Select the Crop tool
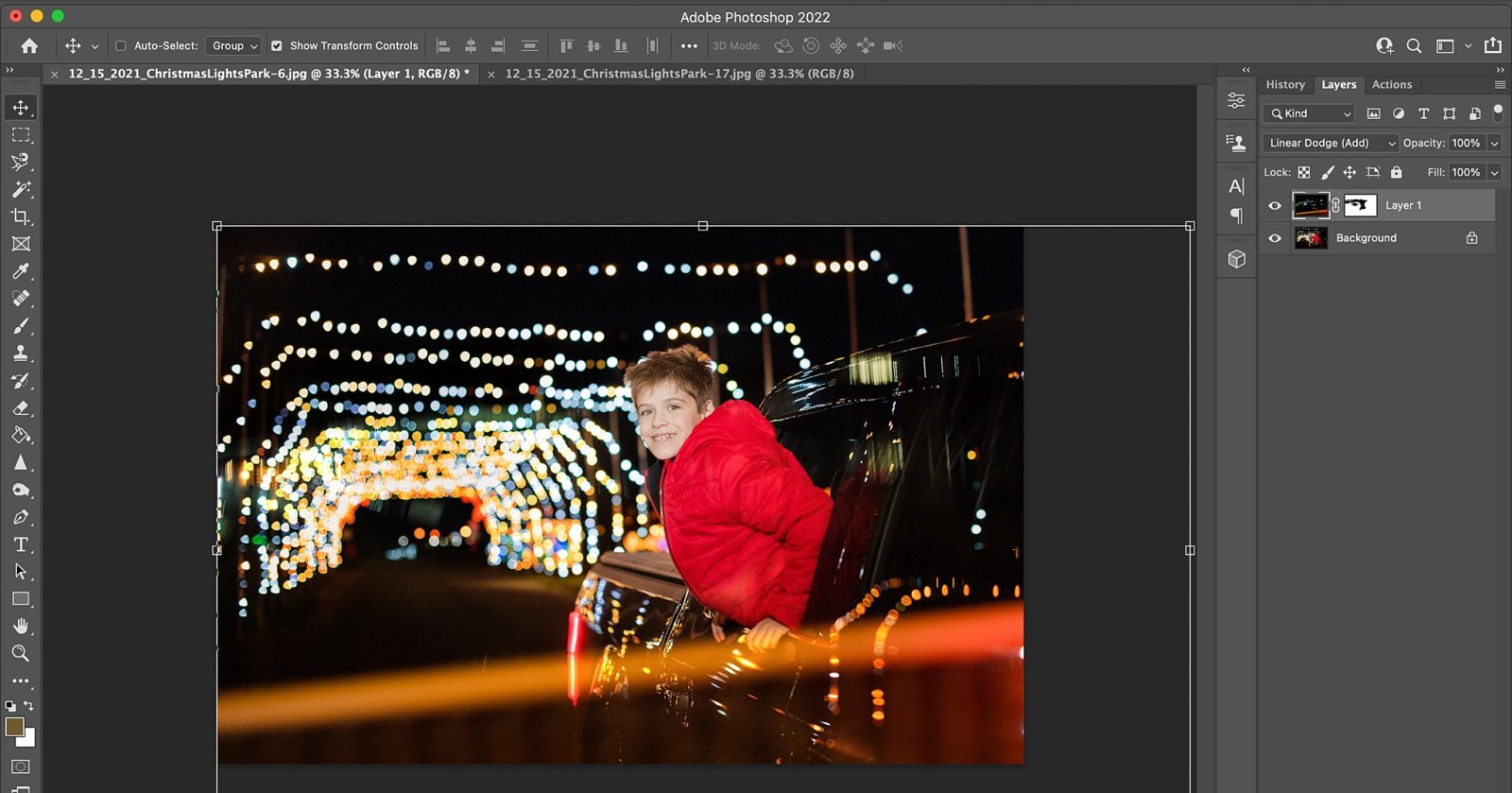Viewport: 1512px width, 793px height. 21,216
